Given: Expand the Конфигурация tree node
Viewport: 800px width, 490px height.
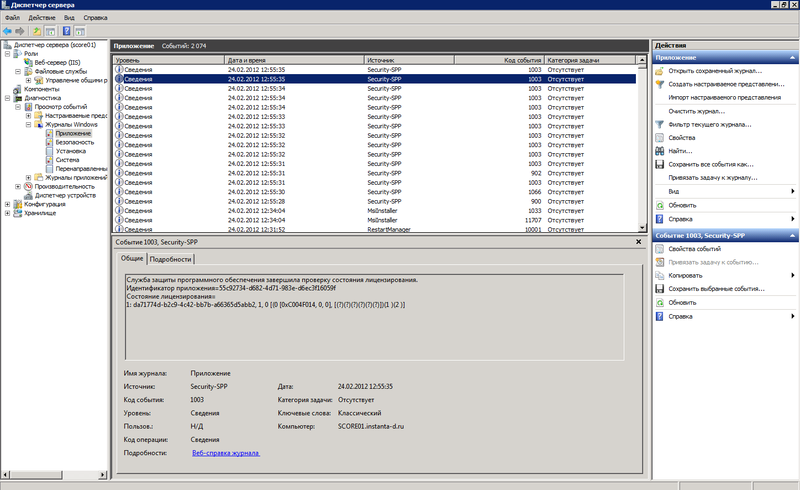Looking at the screenshot, I should (x=8, y=204).
